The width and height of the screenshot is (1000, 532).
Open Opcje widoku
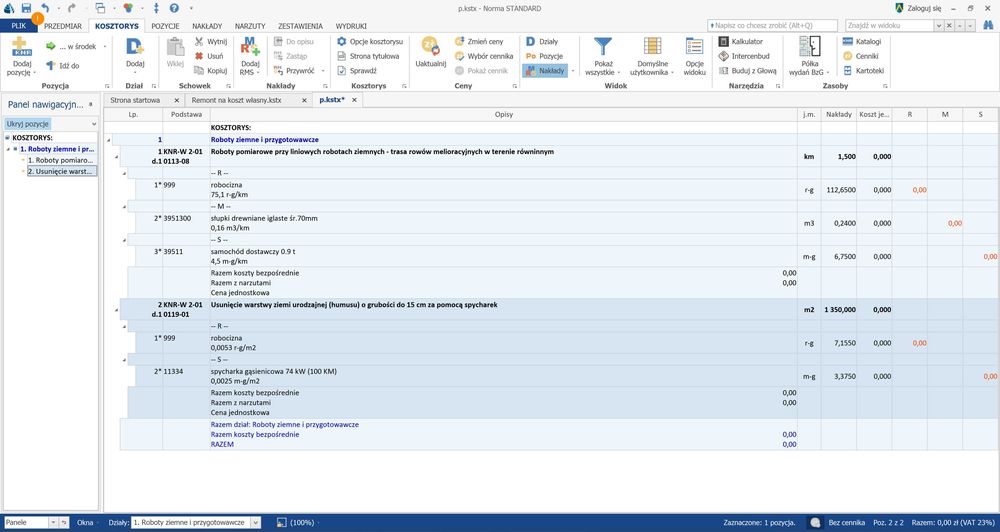695,55
